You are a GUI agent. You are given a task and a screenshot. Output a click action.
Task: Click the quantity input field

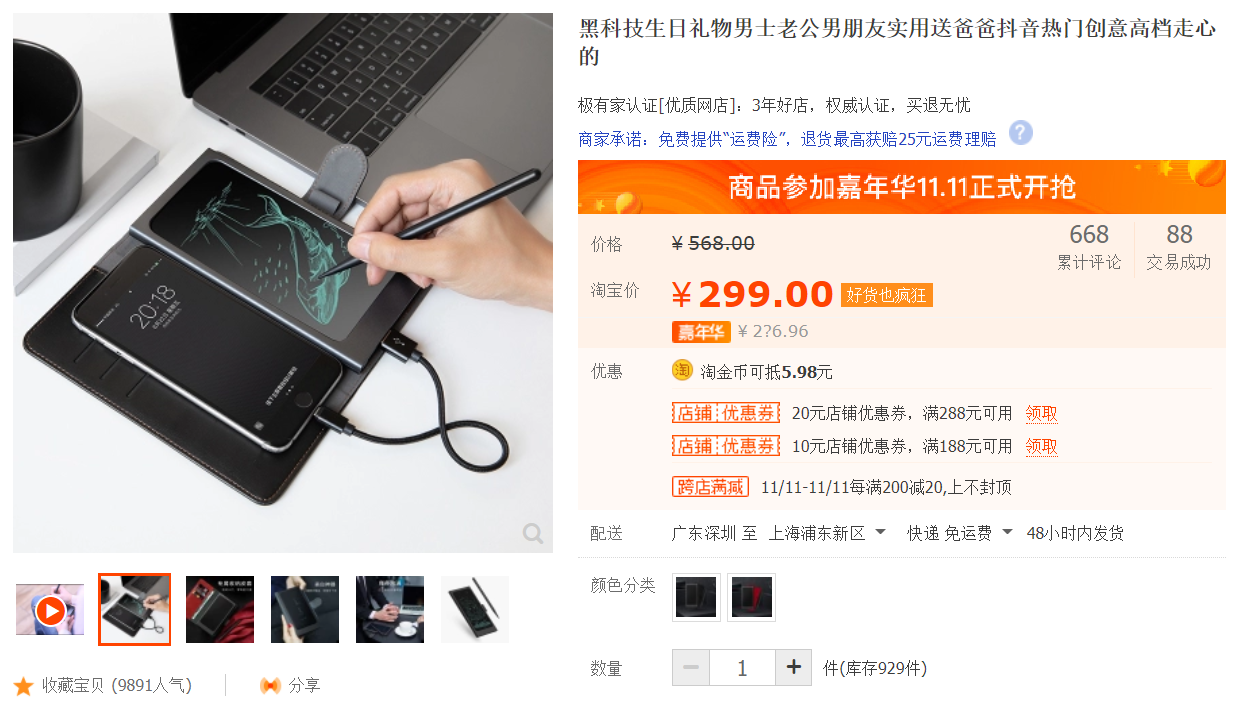click(742, 668)
